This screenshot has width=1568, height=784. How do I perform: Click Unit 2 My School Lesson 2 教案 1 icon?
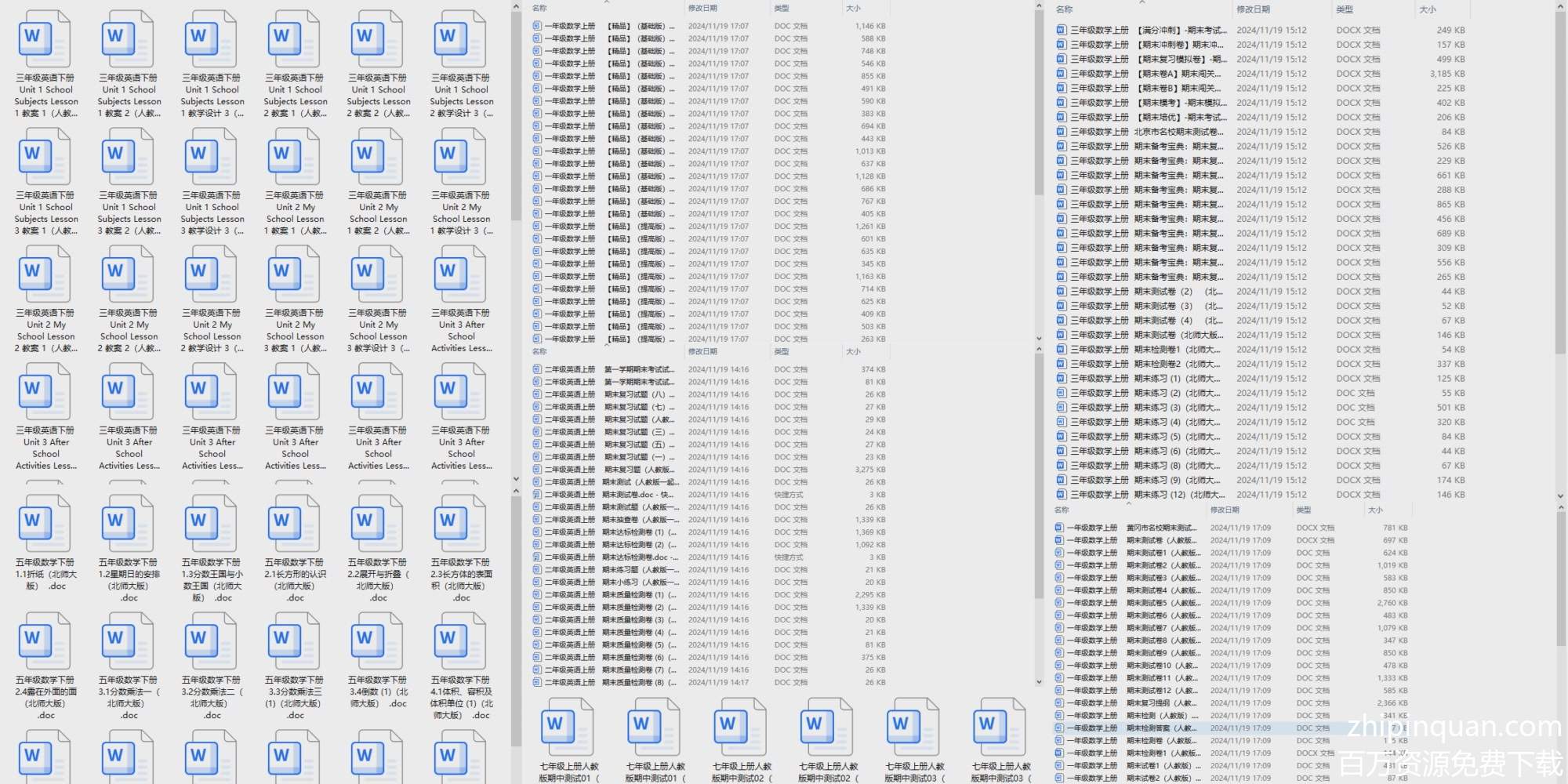click(43, 274)
